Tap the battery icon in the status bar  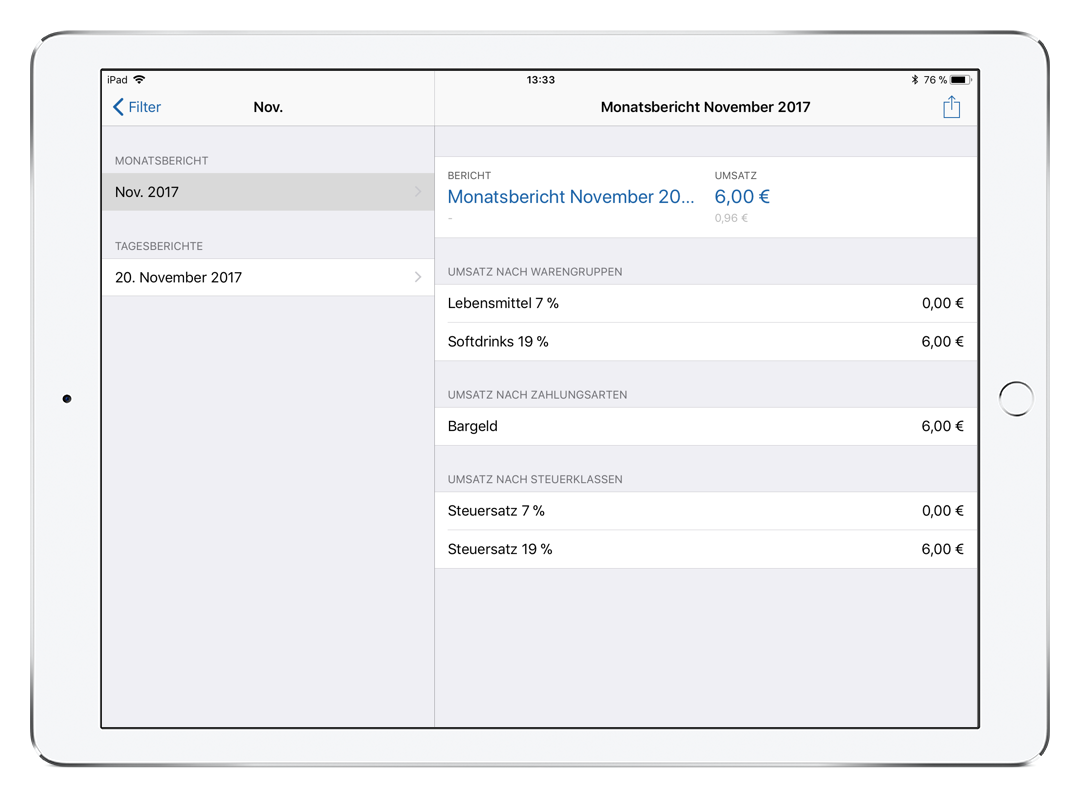(x=960, y=80)
